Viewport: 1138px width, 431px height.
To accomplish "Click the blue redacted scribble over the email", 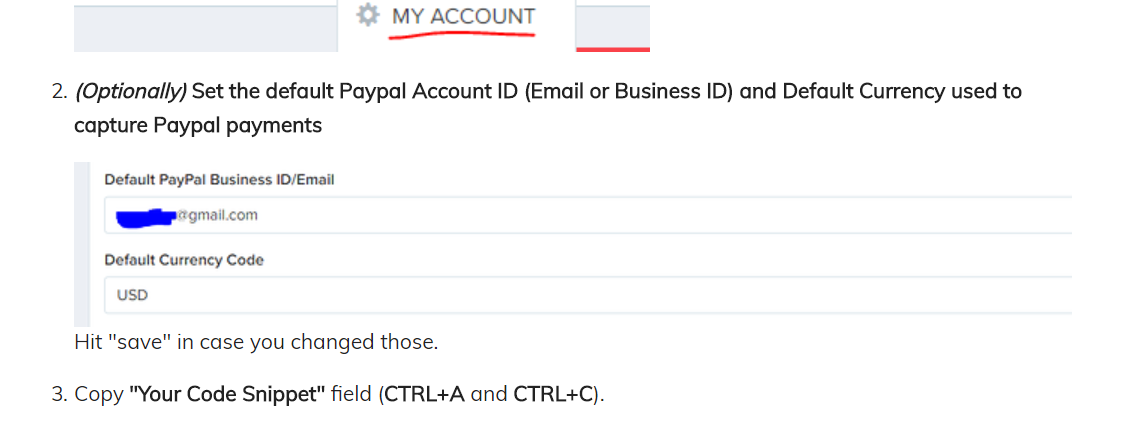I will click(x=146, y=215).
